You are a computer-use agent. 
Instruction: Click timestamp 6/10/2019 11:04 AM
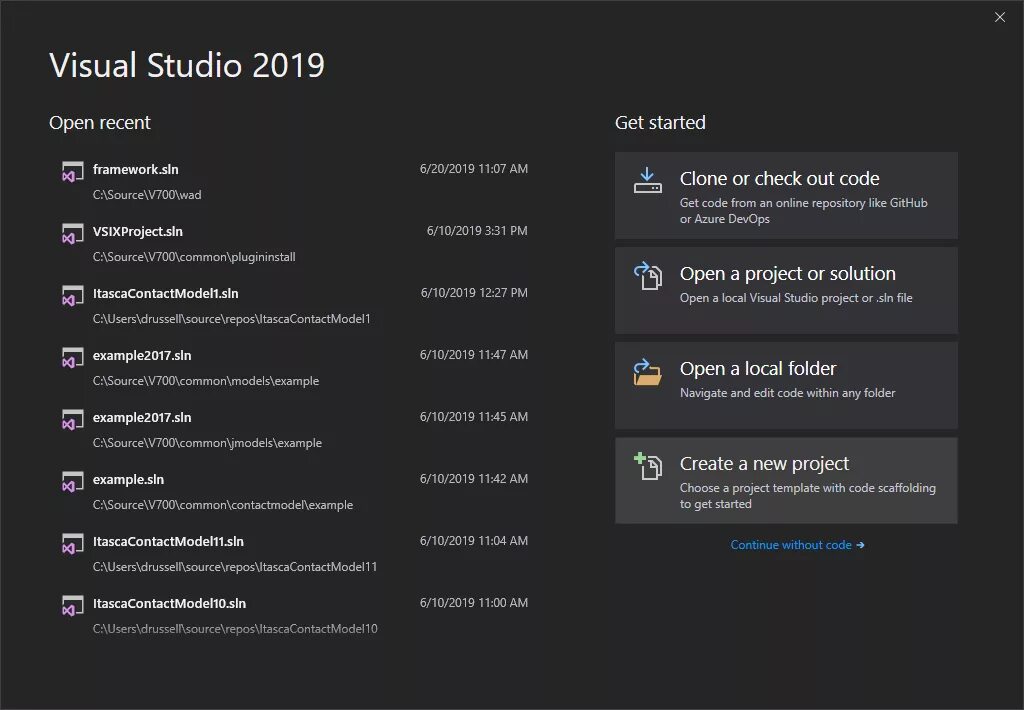tap(473, 541)
